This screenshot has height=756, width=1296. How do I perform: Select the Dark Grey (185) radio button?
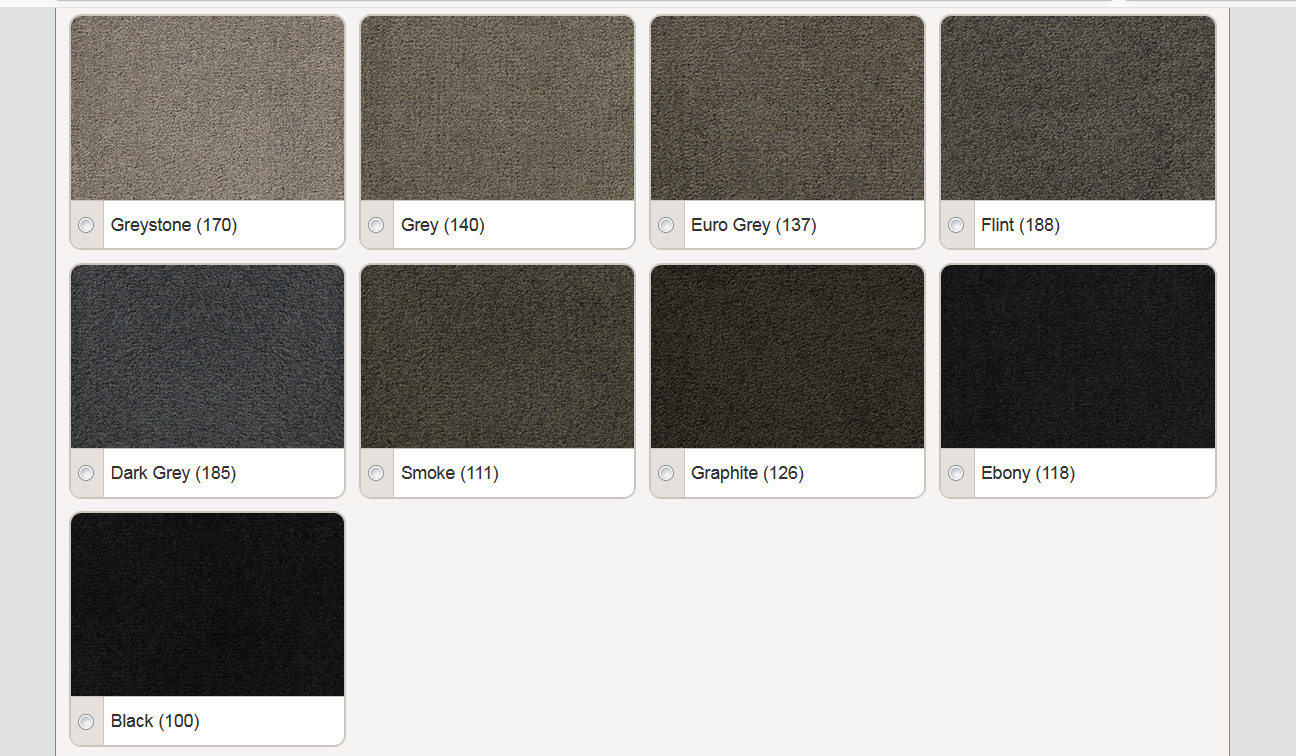86,473
